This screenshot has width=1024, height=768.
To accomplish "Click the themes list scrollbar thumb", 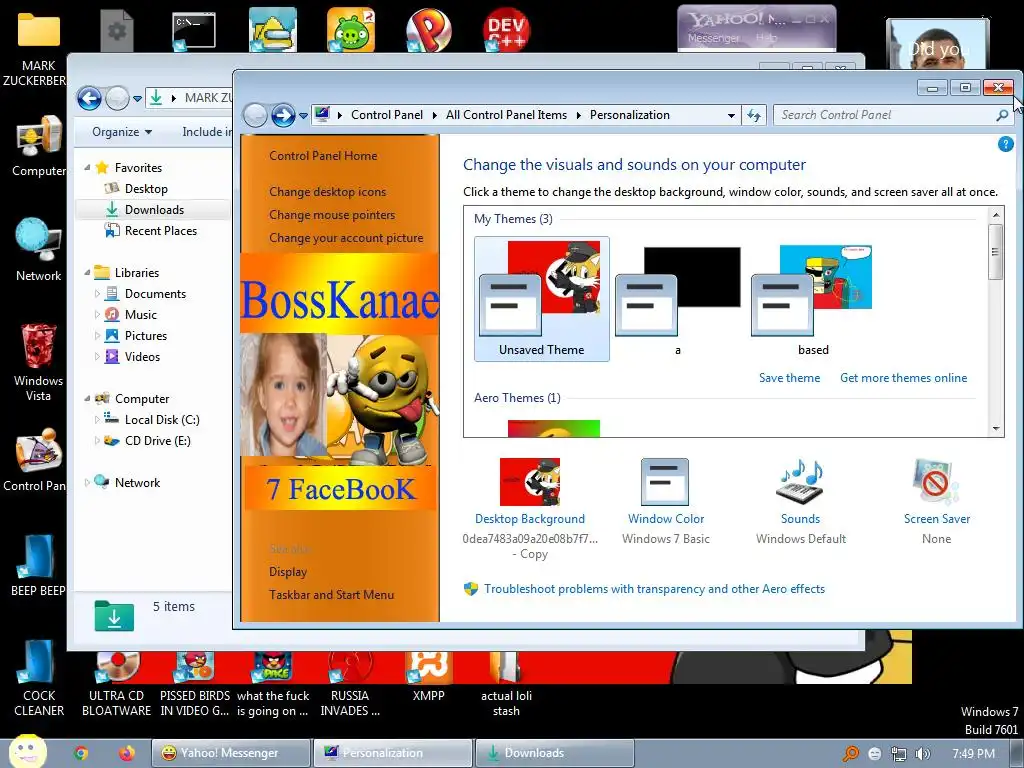I will tap(995, 251).
